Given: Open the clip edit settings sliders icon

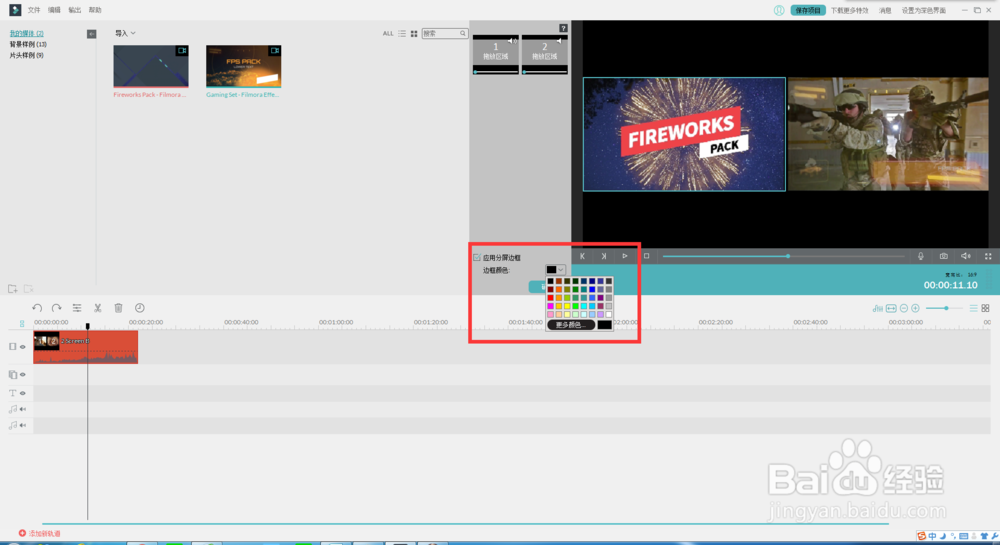Looking at the screenshot, I should click(77, 308).
